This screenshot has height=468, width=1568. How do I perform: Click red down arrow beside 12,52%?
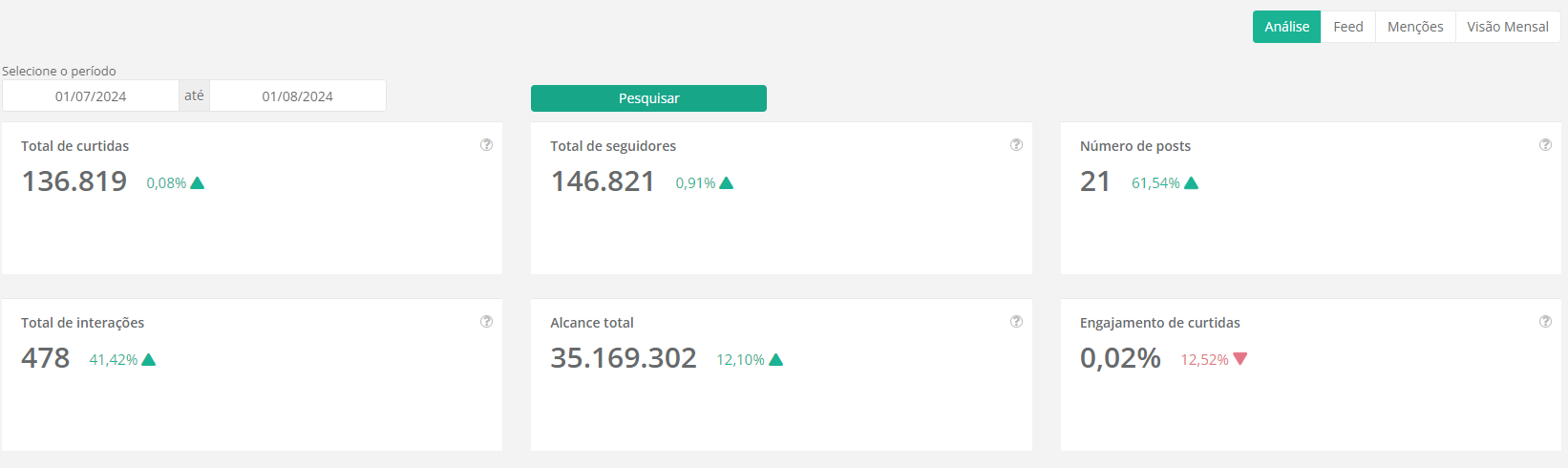pyautogui.click(x=1240, y=359)
